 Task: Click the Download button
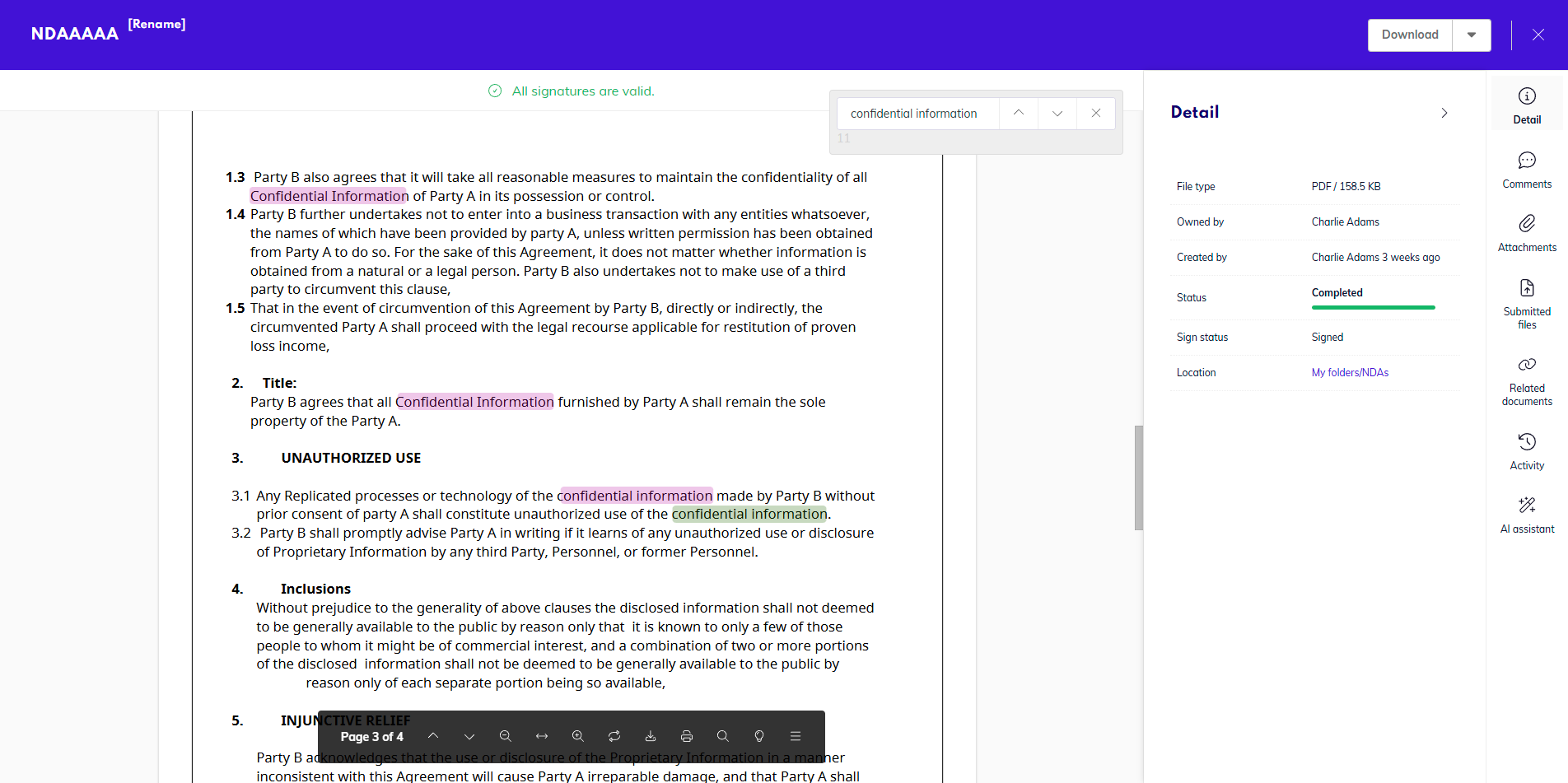tap(1410, 35)
